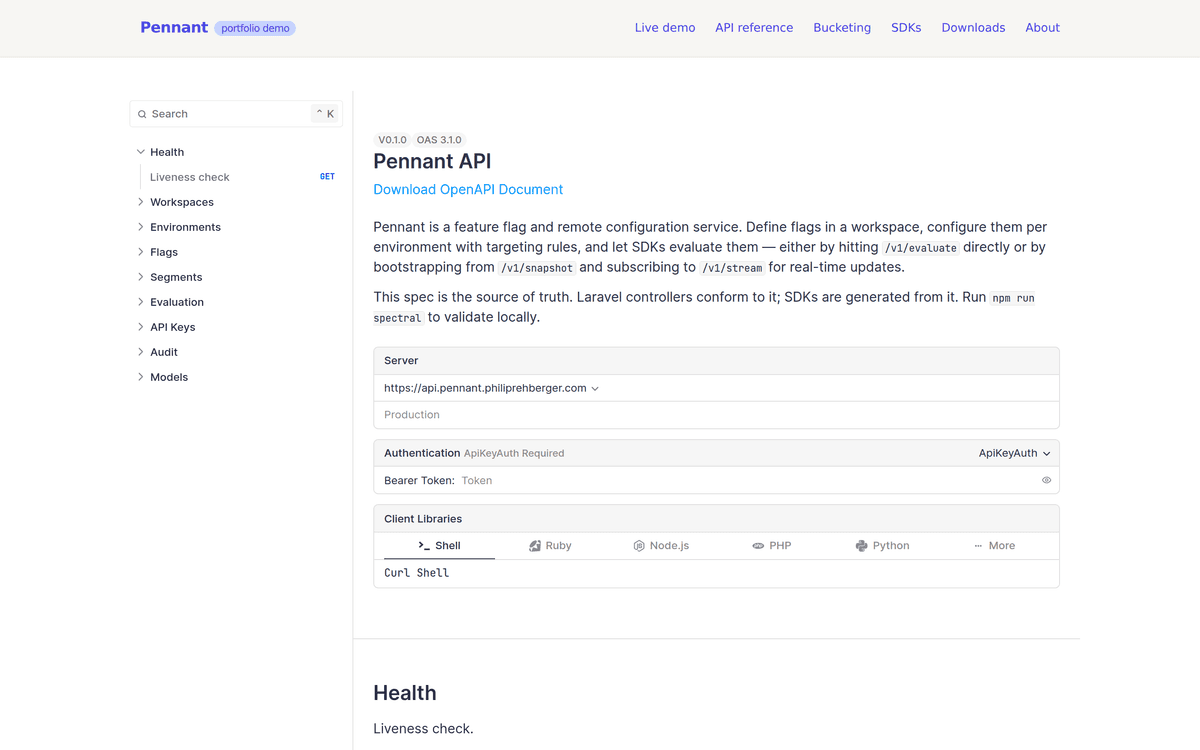Click the Curl Shell text
The width and height of the screenshot is (1200, 750).
(416, 573)
